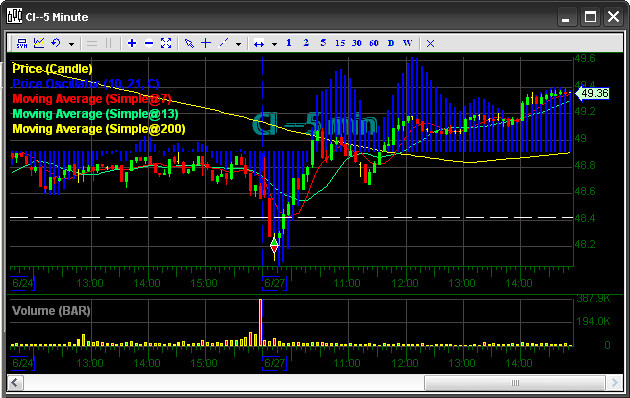Expand the drawing tools dropdown arrow

click(x=238, y=44)
